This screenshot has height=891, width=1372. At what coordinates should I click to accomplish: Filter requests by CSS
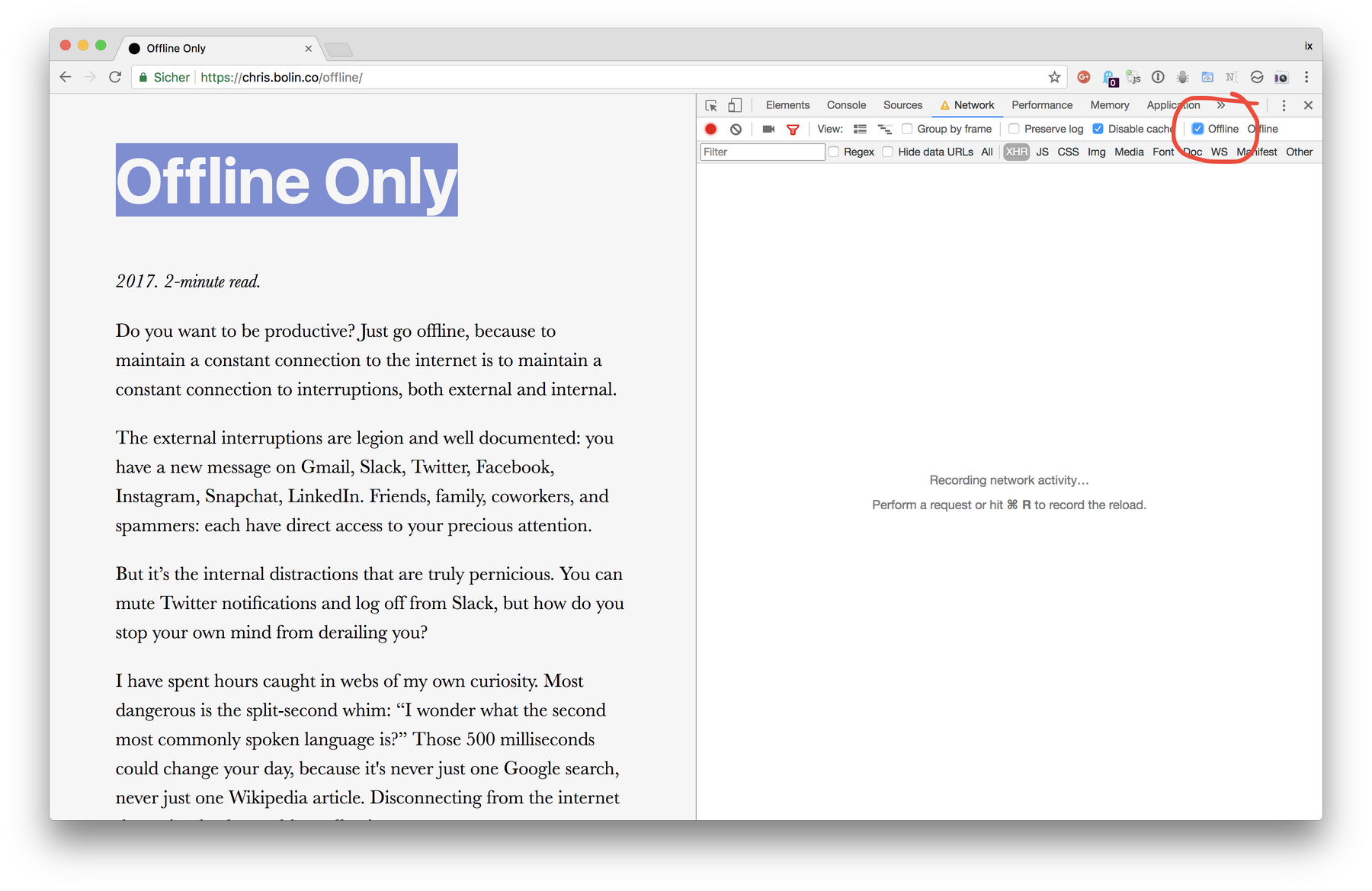coord(1068,152)
